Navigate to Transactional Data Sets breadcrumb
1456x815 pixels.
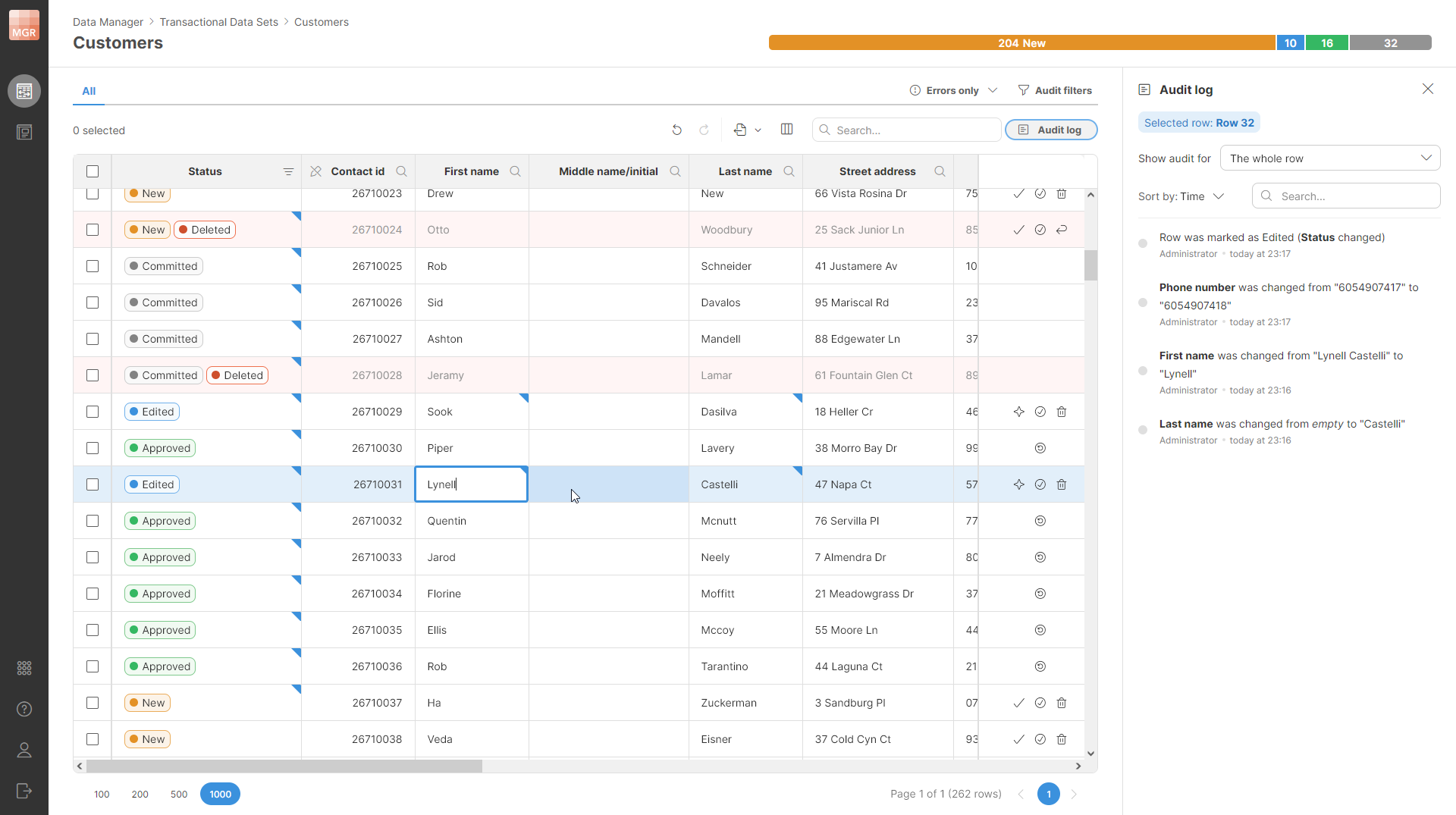218,22
